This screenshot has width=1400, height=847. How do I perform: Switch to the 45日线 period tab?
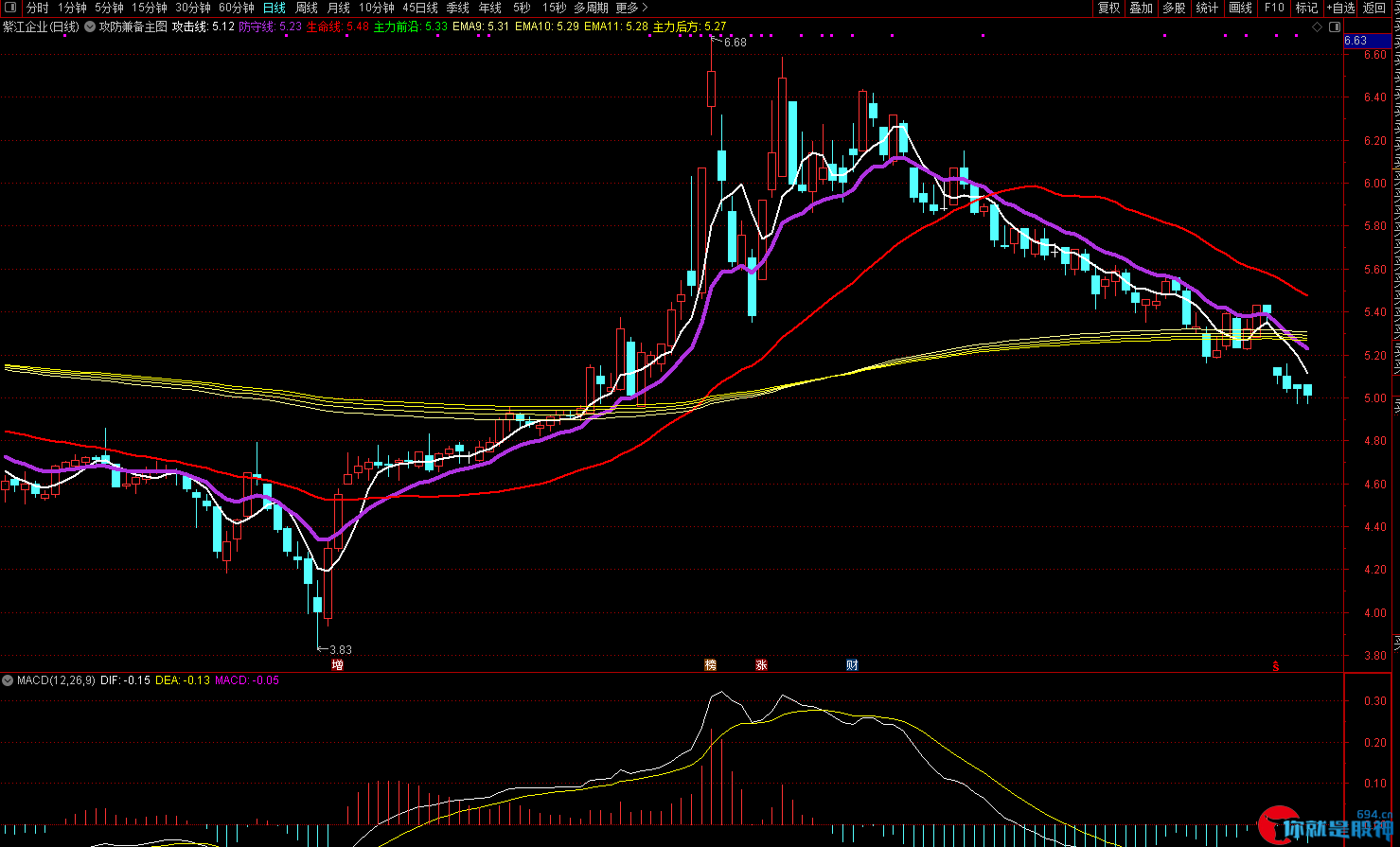pos(420,8)
